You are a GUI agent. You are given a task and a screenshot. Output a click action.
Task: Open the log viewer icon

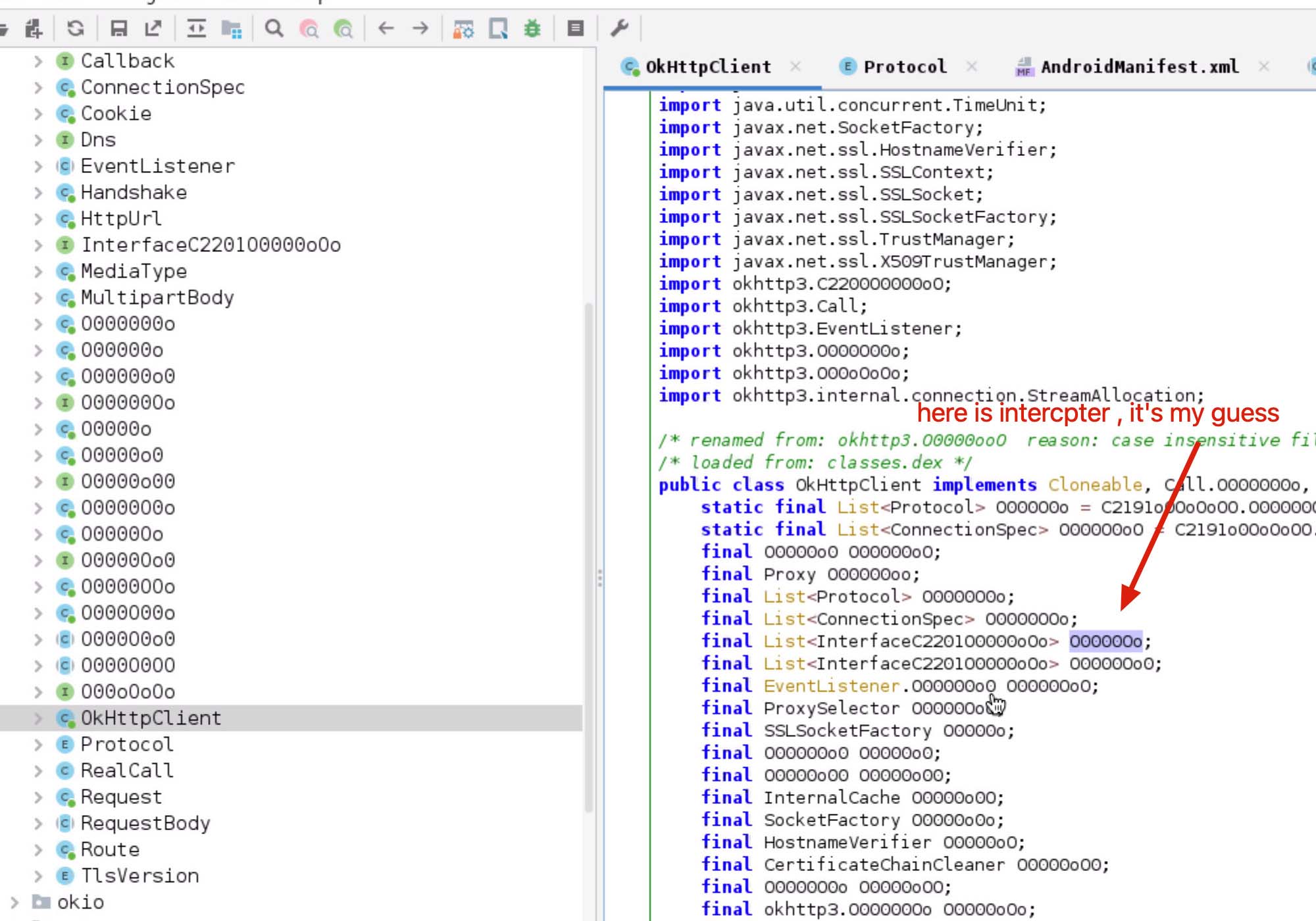click(x=576, y=28)
